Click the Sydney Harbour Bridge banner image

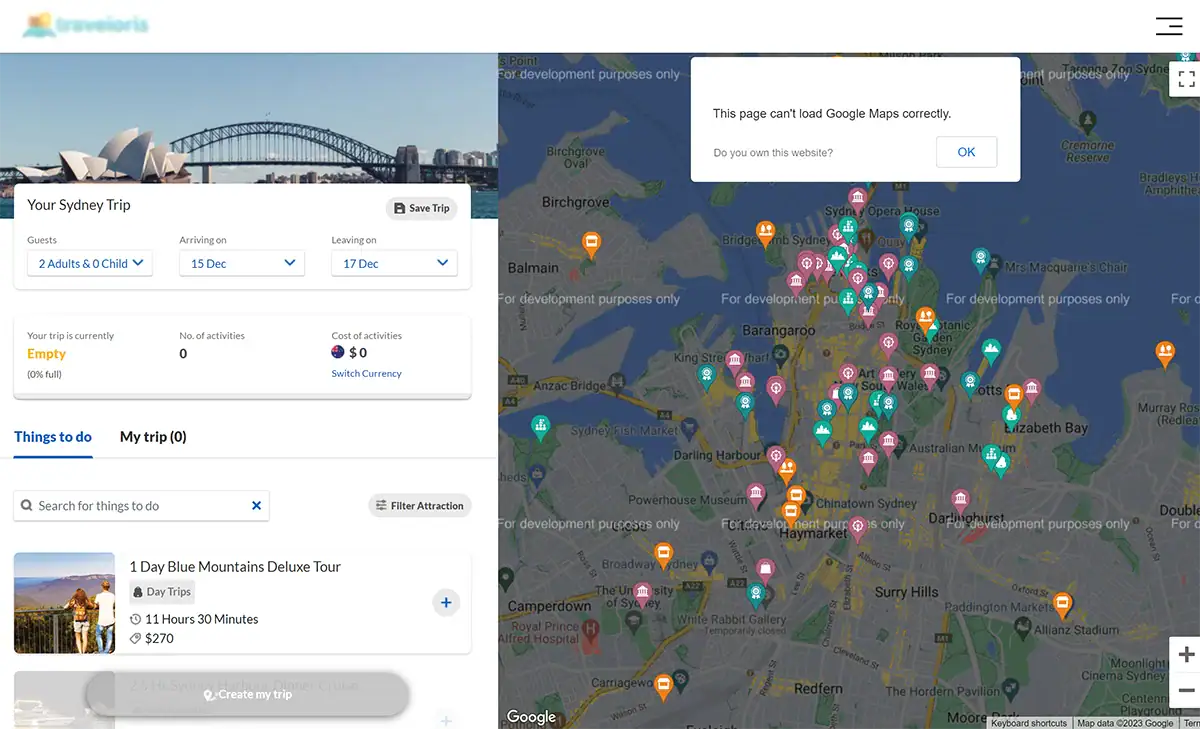point(248,118)
